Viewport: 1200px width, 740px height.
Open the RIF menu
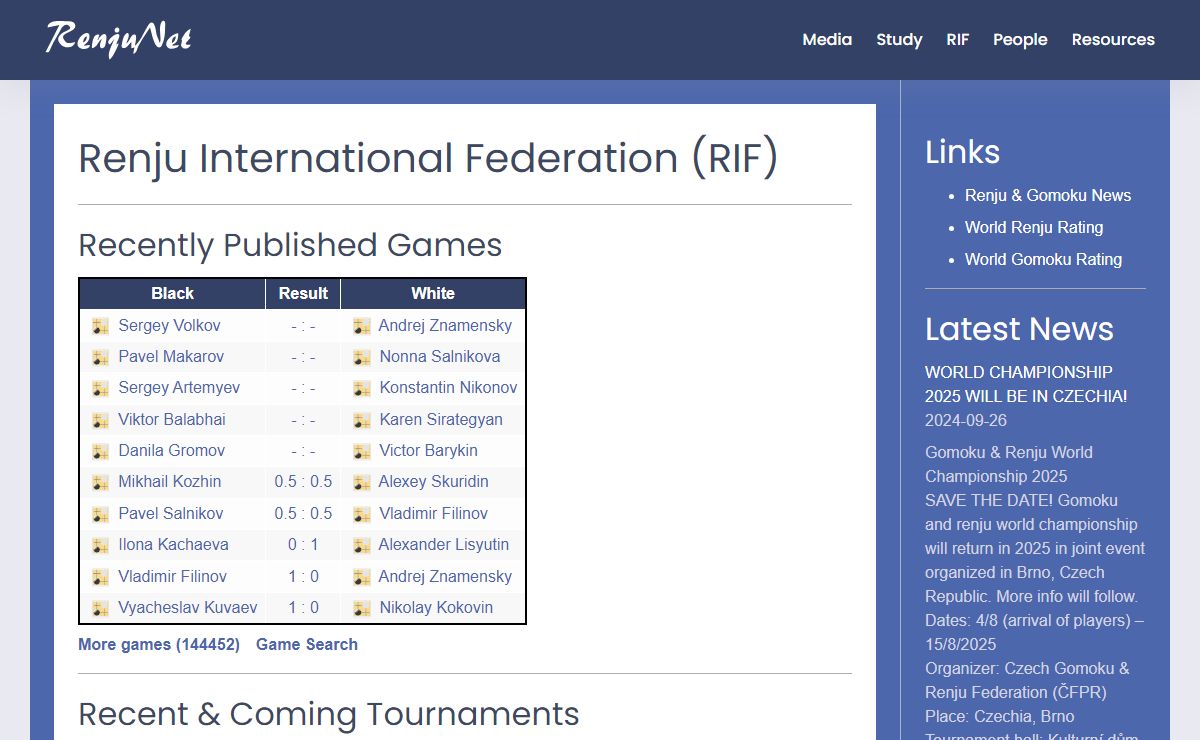(x=958, y=40)
